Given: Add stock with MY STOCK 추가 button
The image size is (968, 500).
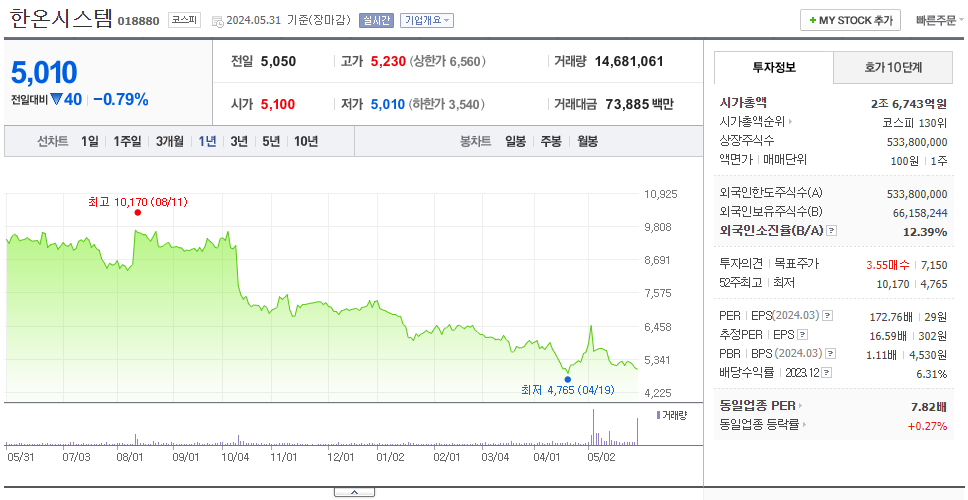Looking at the screenshot, I should (851, 20).
